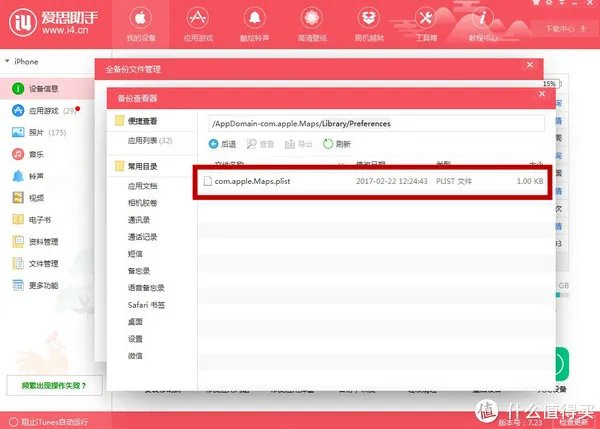Close the 备份查看器 dialog

[x=542, y=94]
